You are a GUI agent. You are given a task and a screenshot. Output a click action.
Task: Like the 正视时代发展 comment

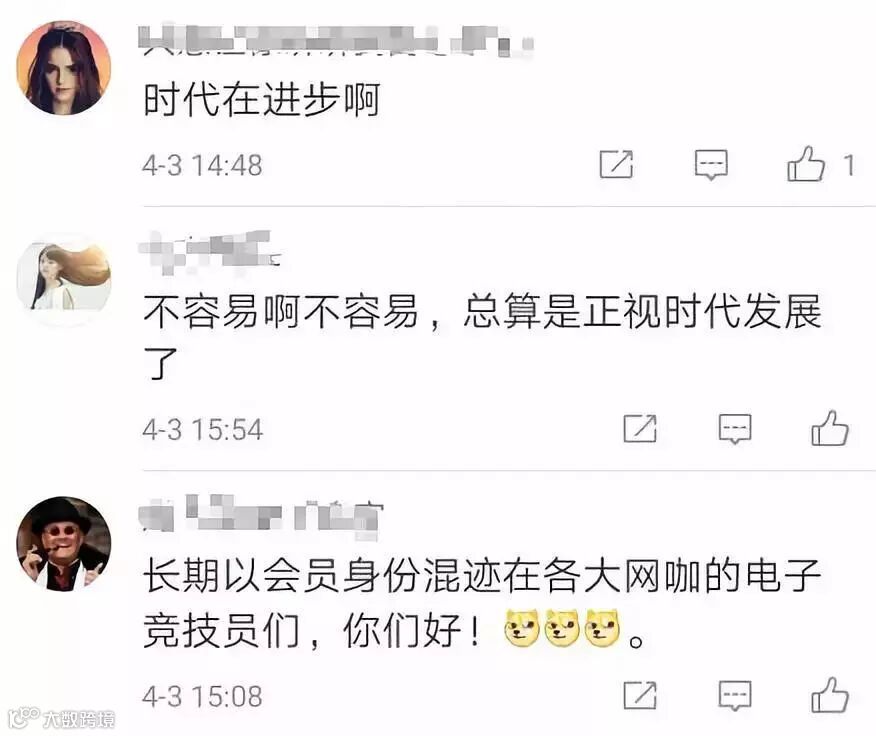click(830, 428)
